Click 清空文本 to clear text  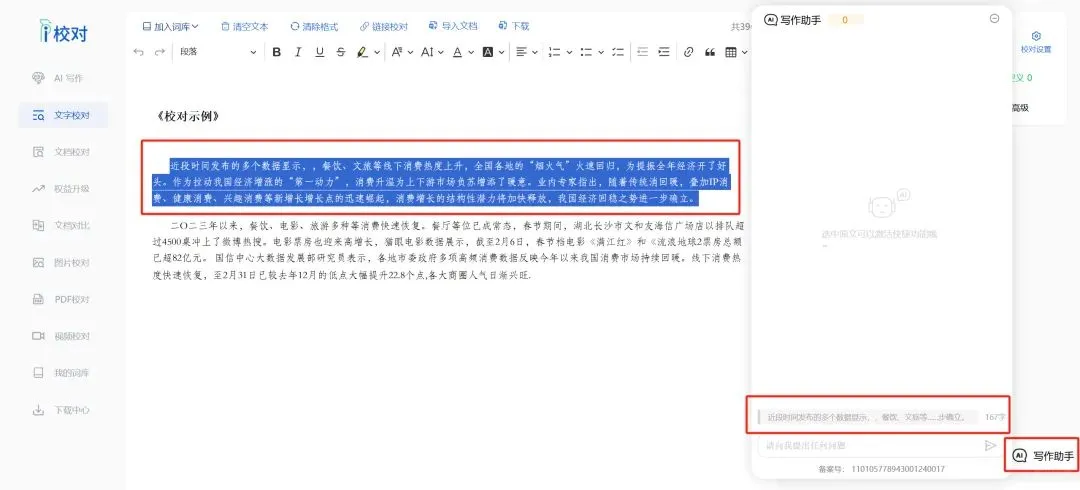point(245,27)
